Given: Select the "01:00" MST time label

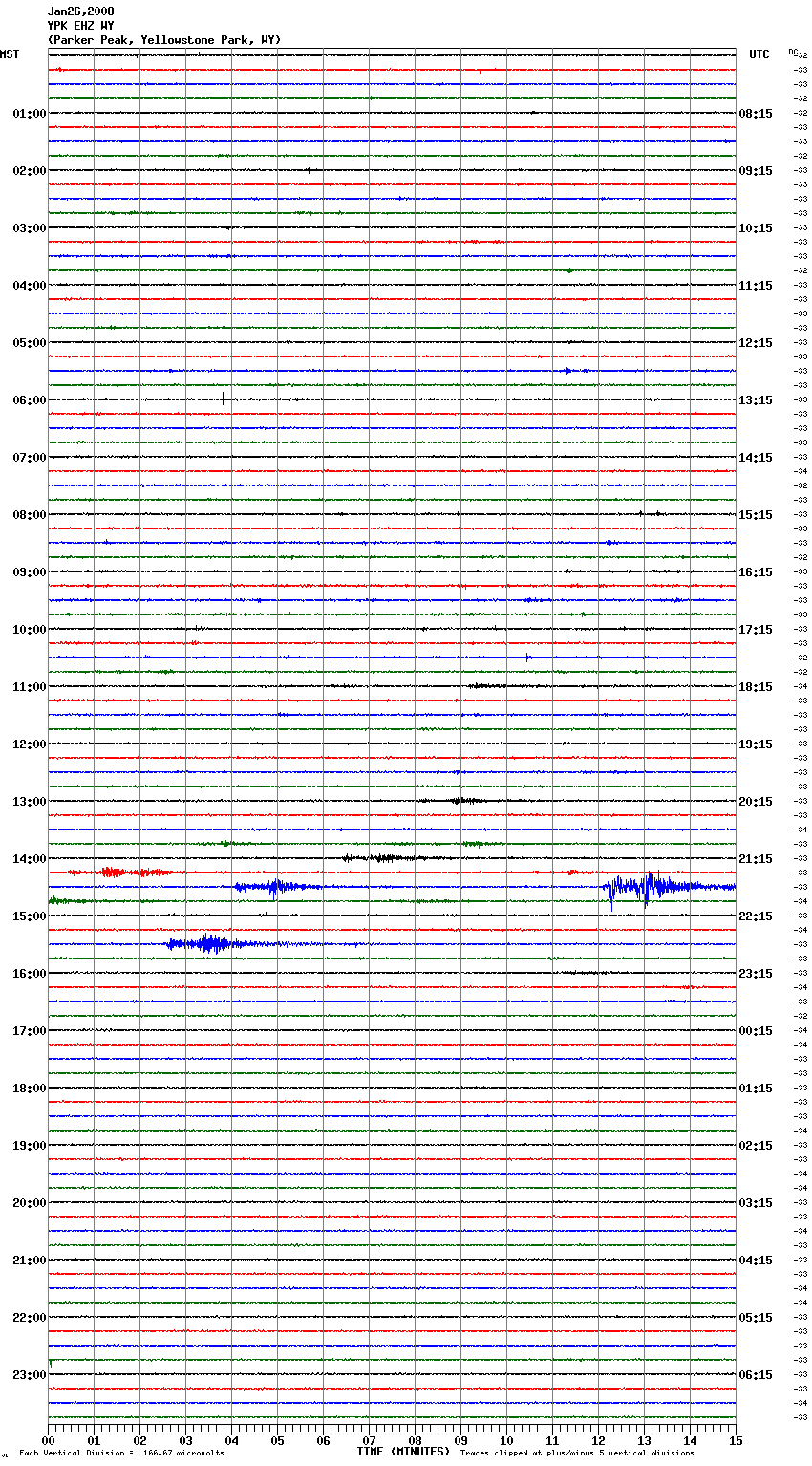Looking at the screenshot, I should (x=30, y=114).
